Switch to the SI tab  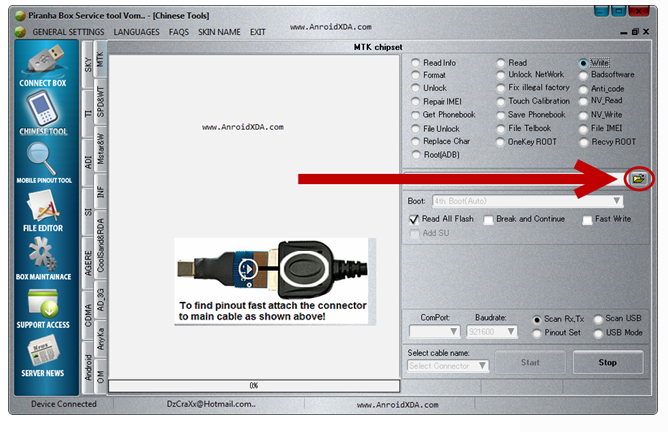[x=88, y=211]
